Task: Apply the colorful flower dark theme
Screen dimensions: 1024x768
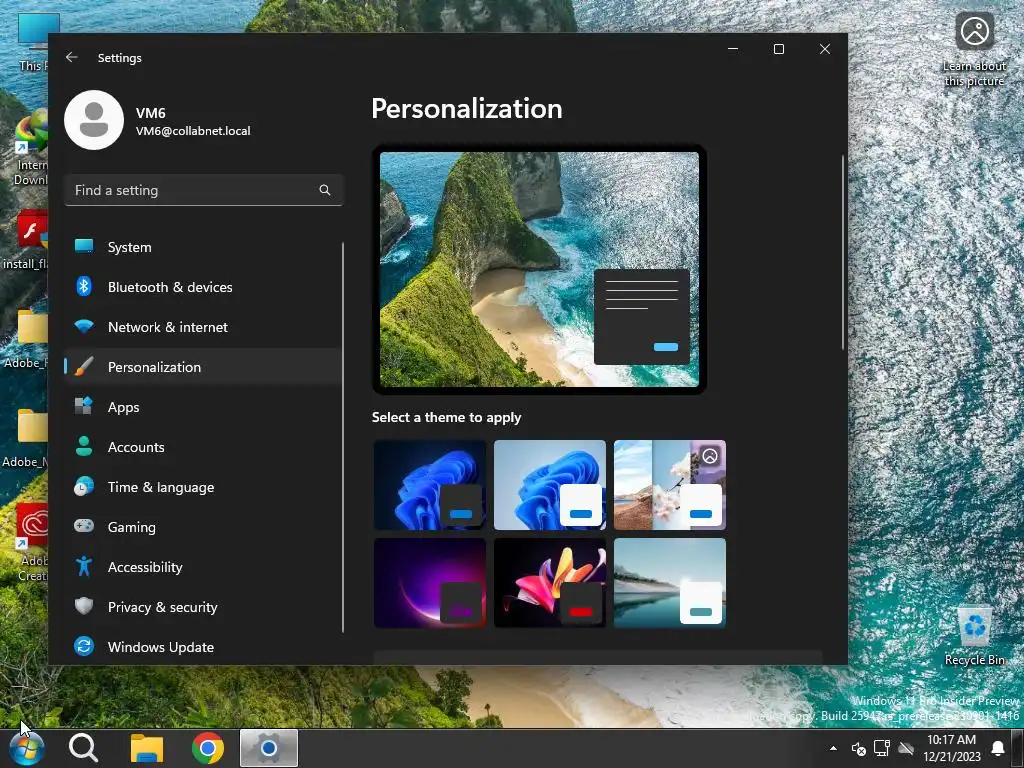Action: (x=550, y=583)
